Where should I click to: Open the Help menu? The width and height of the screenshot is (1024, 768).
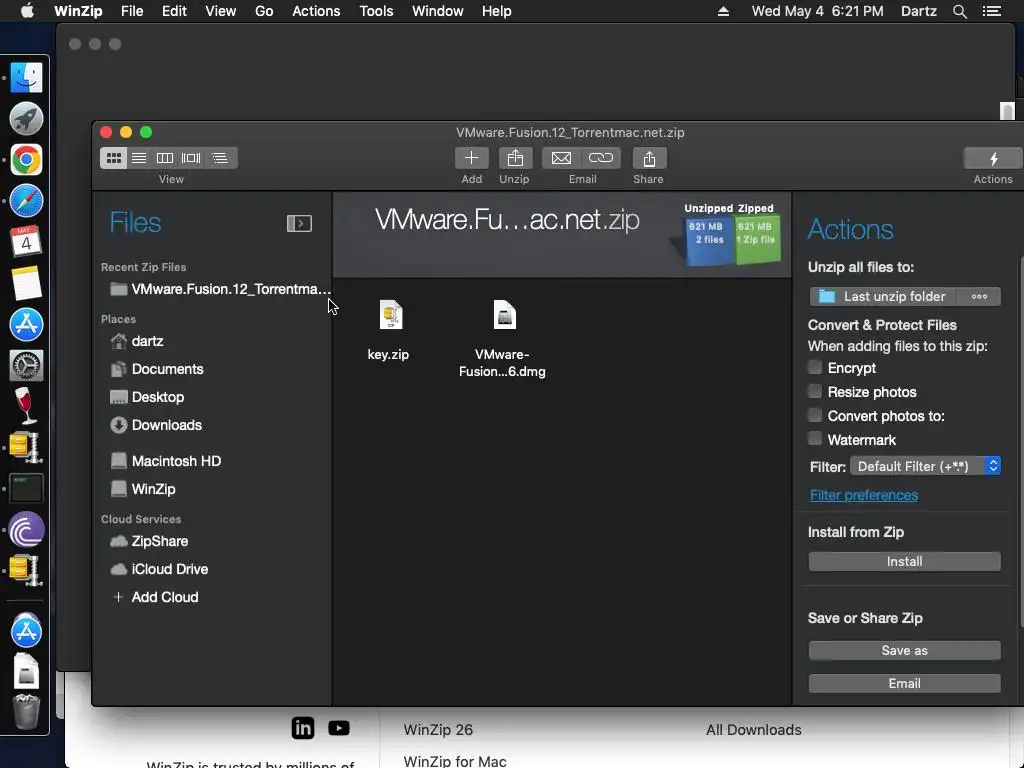coord(496,11)
